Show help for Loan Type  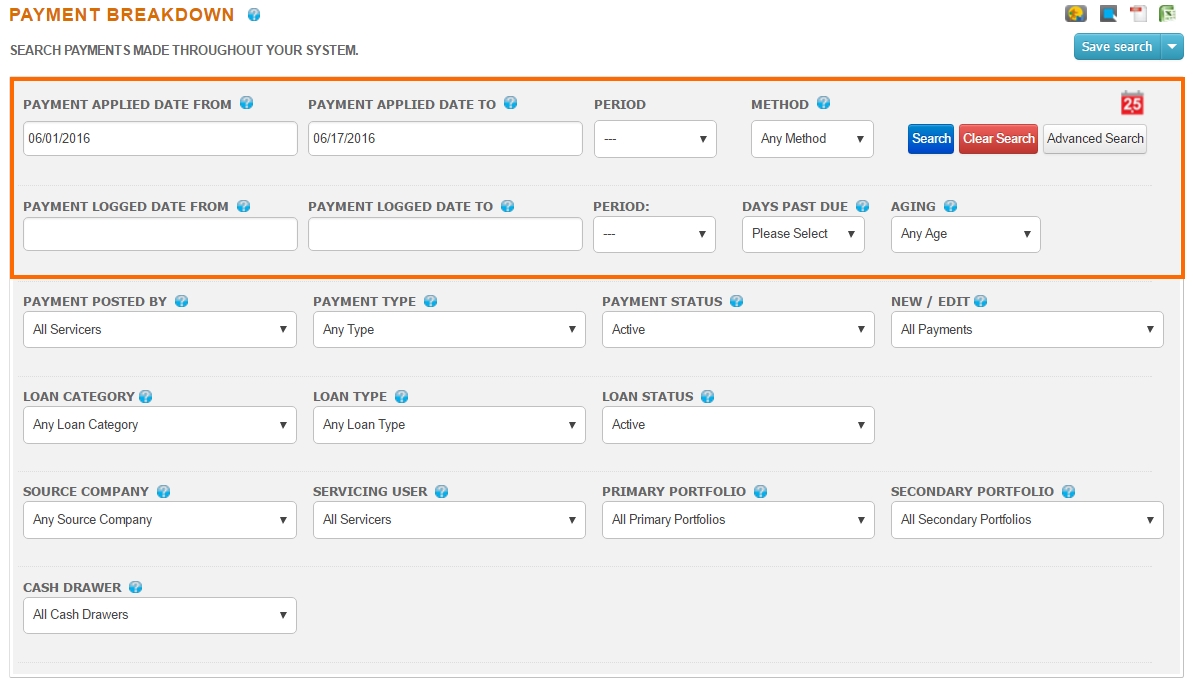[402, 396]
